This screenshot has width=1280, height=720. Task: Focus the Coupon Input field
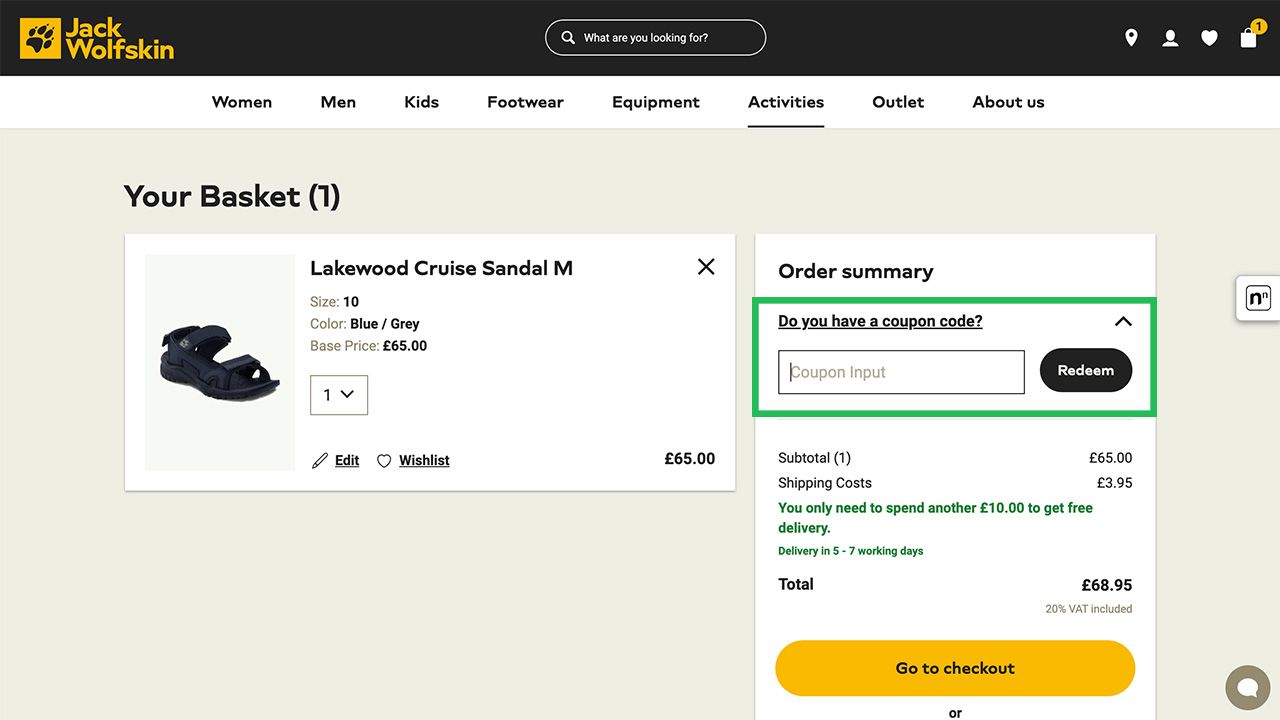pyautogui.click(x=901, y=372)
